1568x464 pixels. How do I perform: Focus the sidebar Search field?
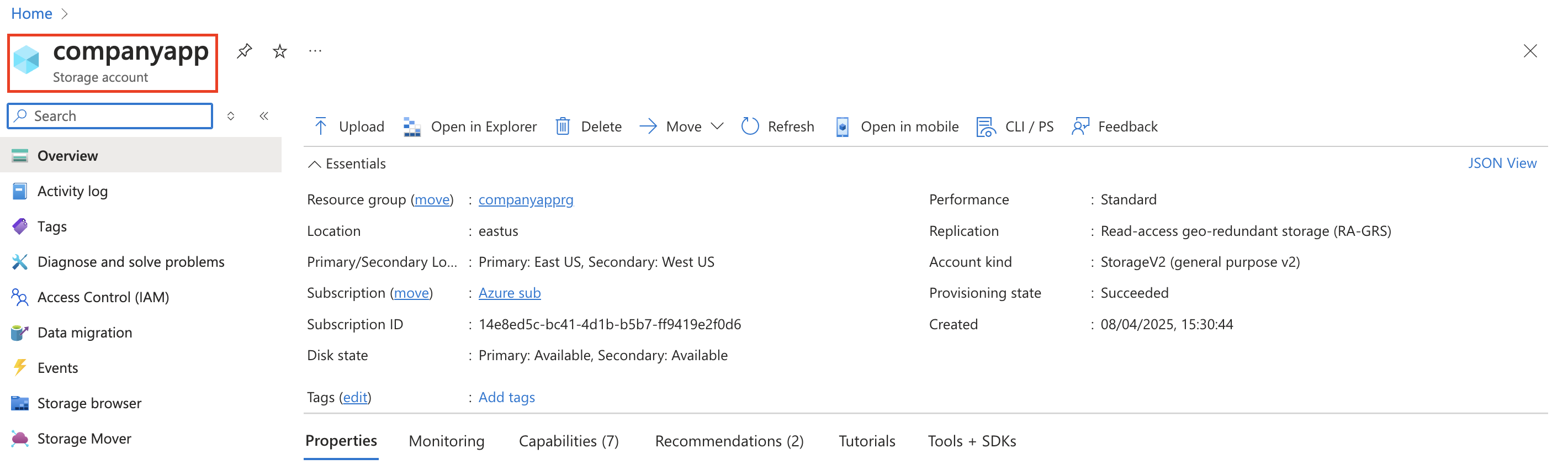coord(110,115)
